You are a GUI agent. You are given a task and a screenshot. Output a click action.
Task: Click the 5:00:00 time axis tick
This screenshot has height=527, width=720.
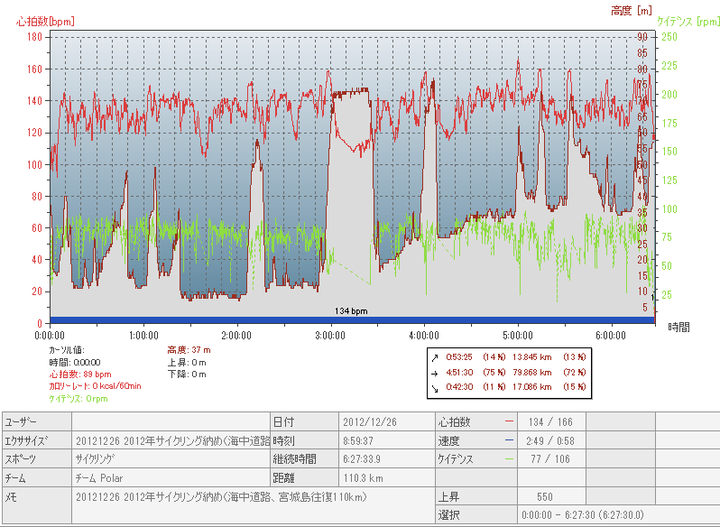518,336
